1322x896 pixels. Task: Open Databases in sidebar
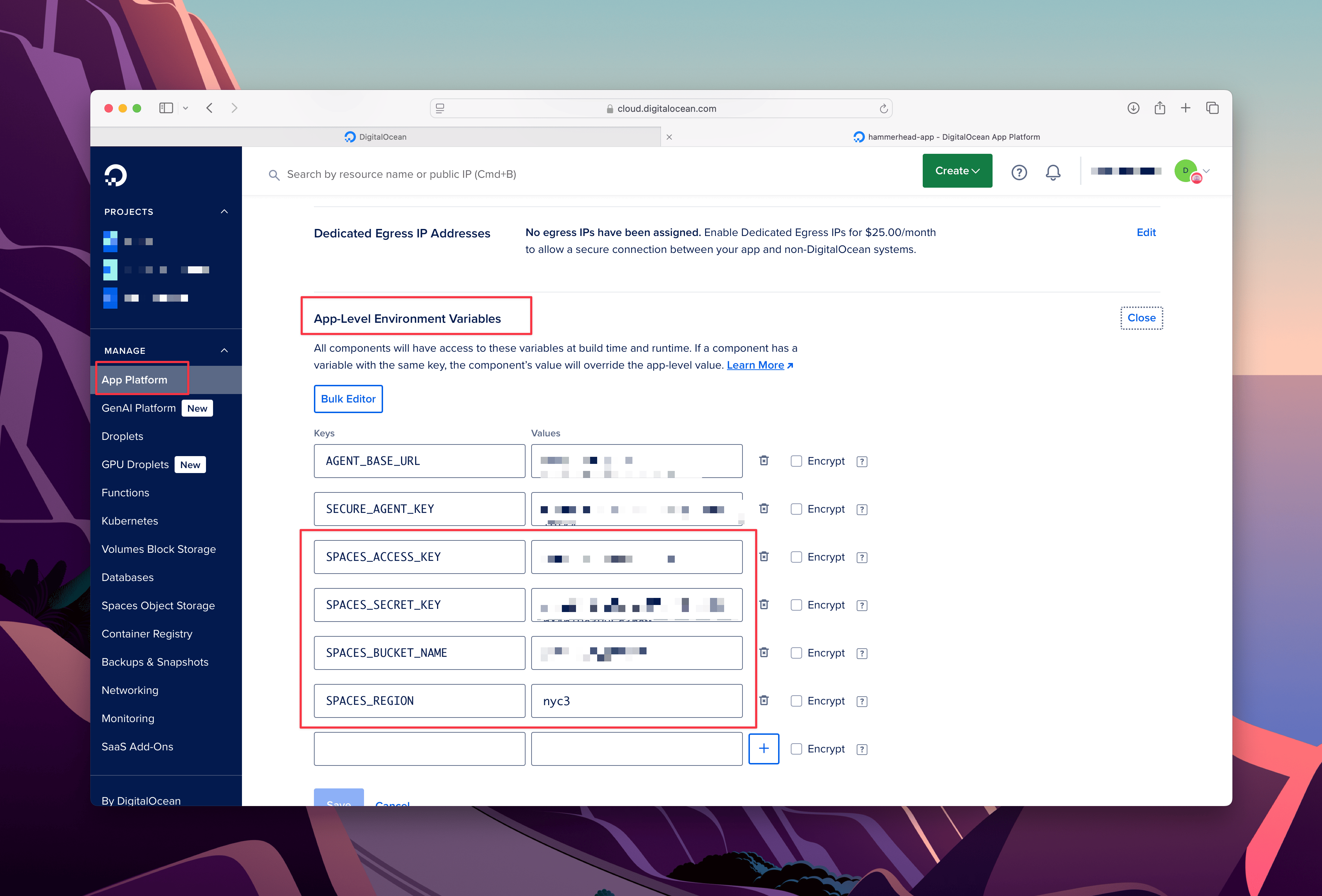point(127,577)
